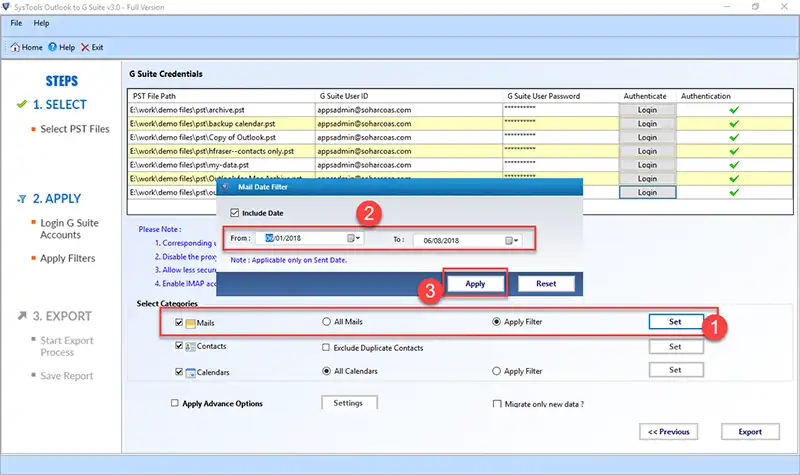Click Select PST Files step
This screenshot has width=800, height=475.
click(x=75, y=129)
